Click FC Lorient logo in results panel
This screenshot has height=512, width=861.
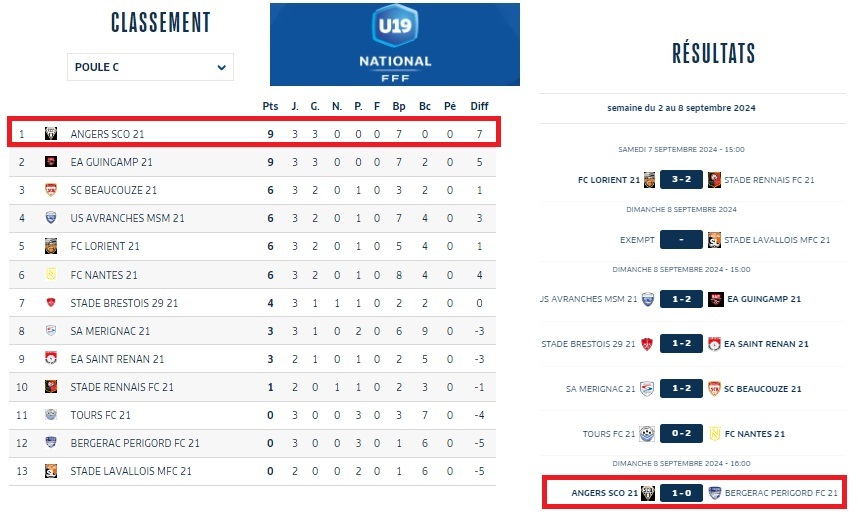(x=650, y=180)
